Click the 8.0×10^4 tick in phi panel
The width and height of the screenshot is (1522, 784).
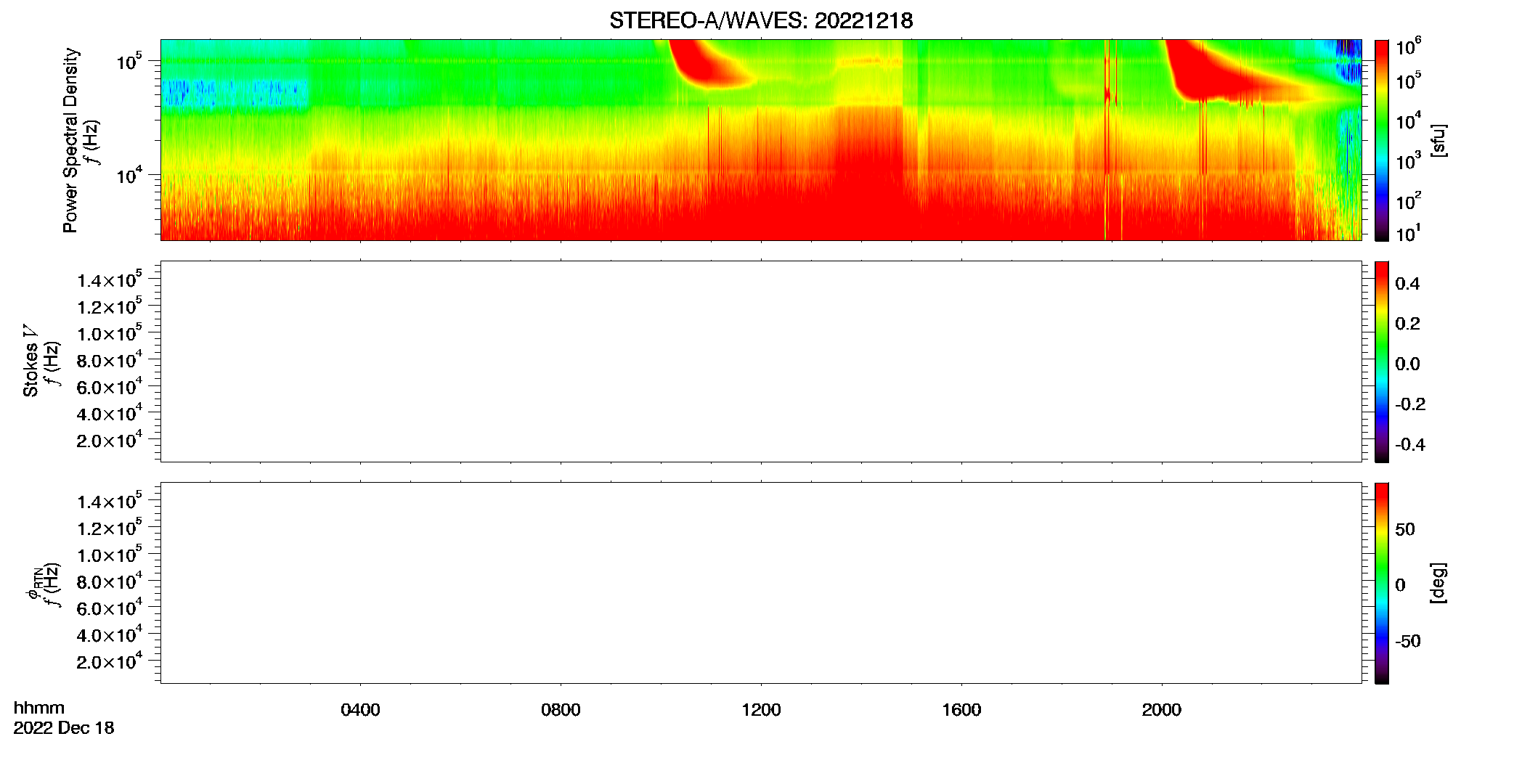(x=110, y=580)
